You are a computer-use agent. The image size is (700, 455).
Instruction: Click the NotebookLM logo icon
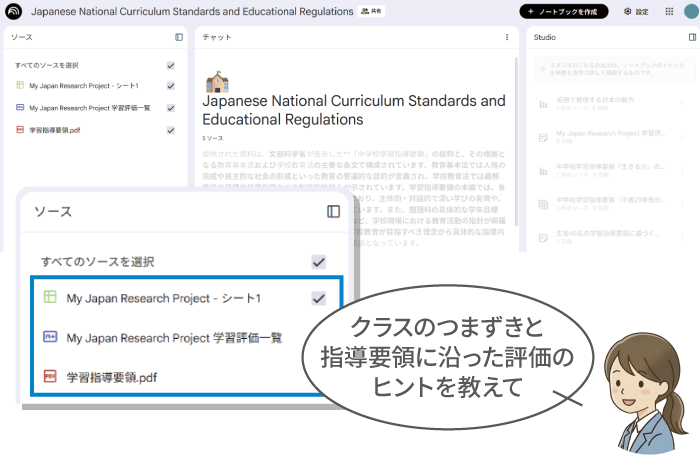[x=15, y=11]
